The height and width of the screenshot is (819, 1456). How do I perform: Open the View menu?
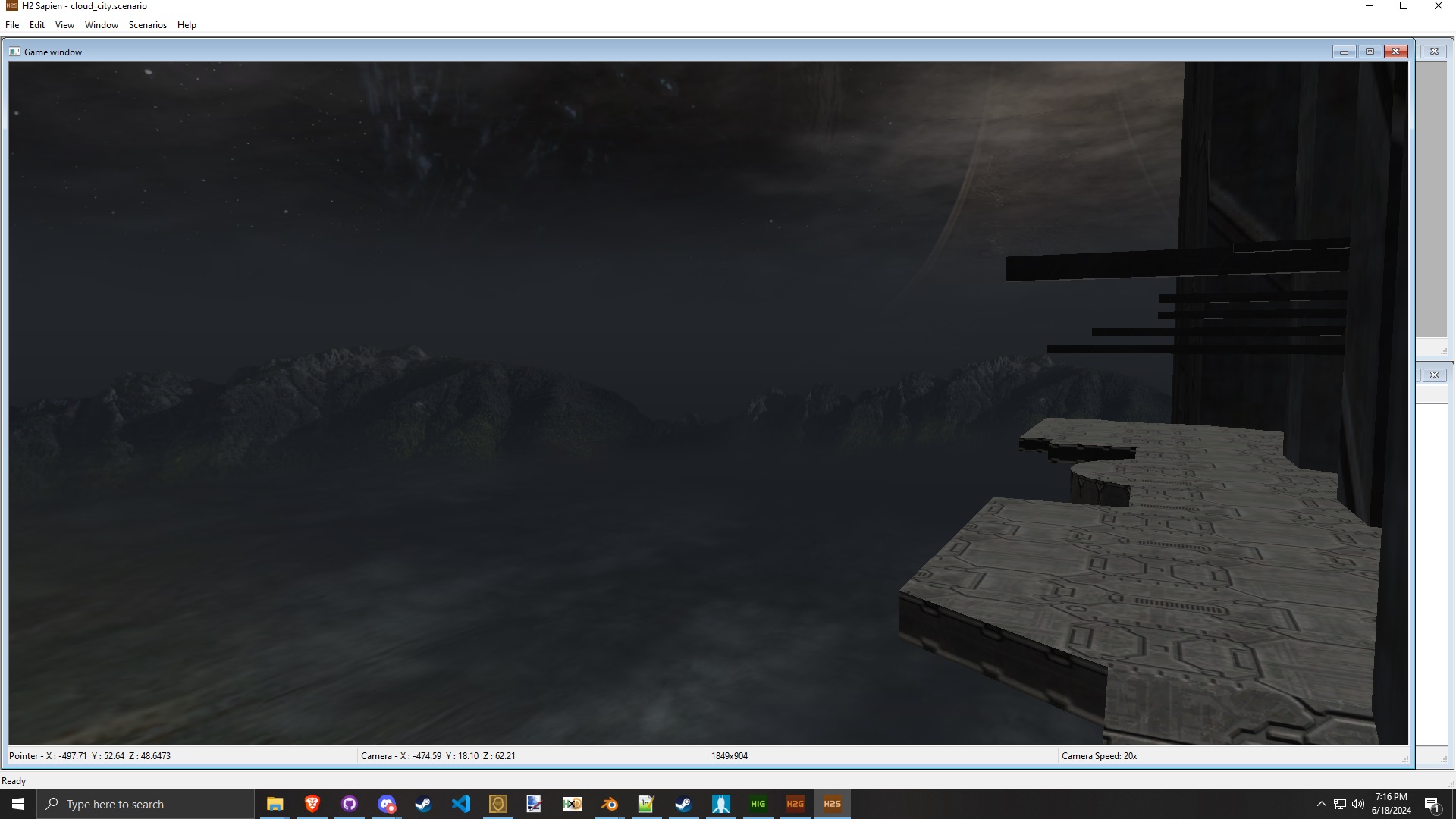tap(64, 25)
